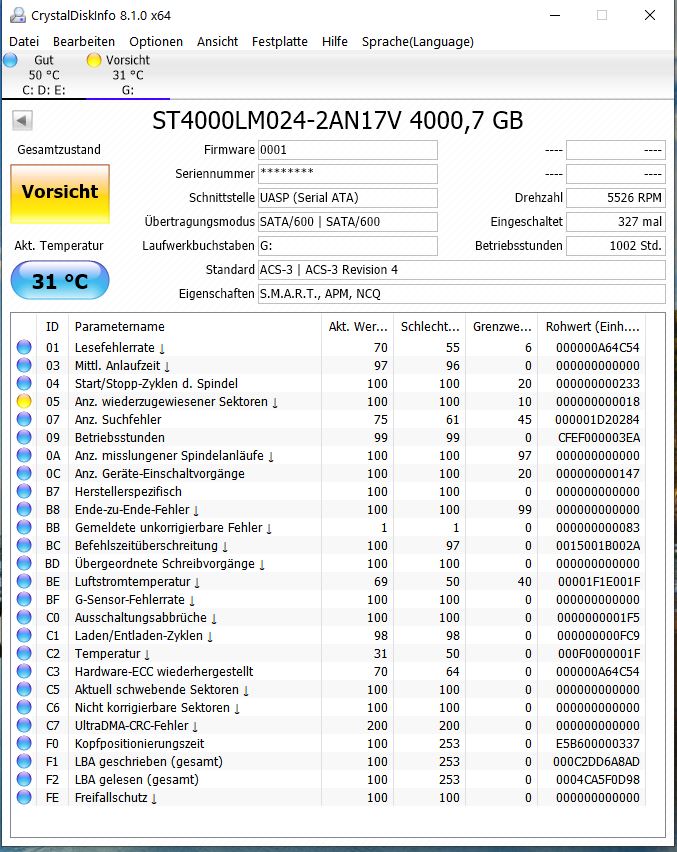Click blue status icon for Lesefehlerrate
Viewport: 677px width, 852px height.
tap(24, 347)
